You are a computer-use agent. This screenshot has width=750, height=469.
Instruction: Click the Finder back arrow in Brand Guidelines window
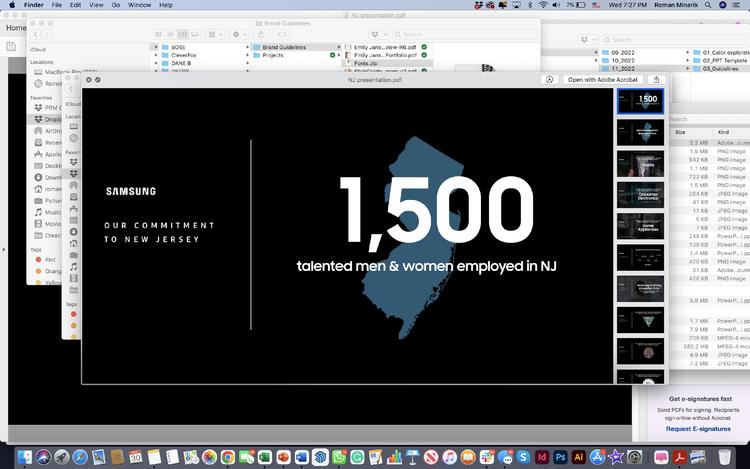35,34
